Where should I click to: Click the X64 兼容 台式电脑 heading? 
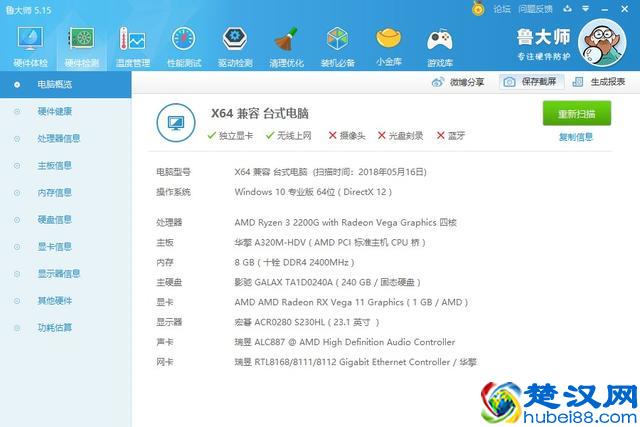260,113
